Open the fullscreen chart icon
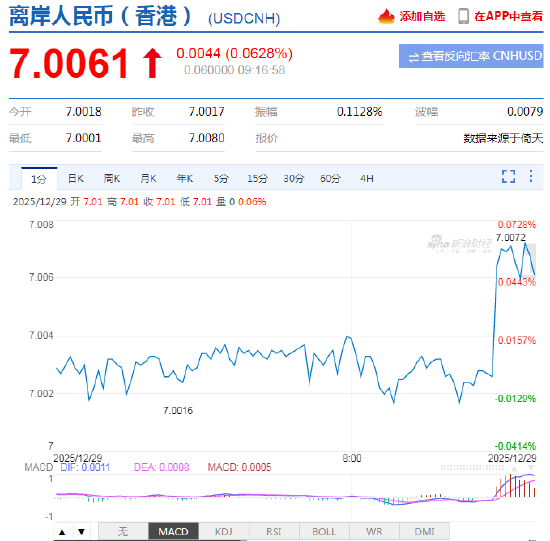550x541 pixels. [x=508, y=176]
